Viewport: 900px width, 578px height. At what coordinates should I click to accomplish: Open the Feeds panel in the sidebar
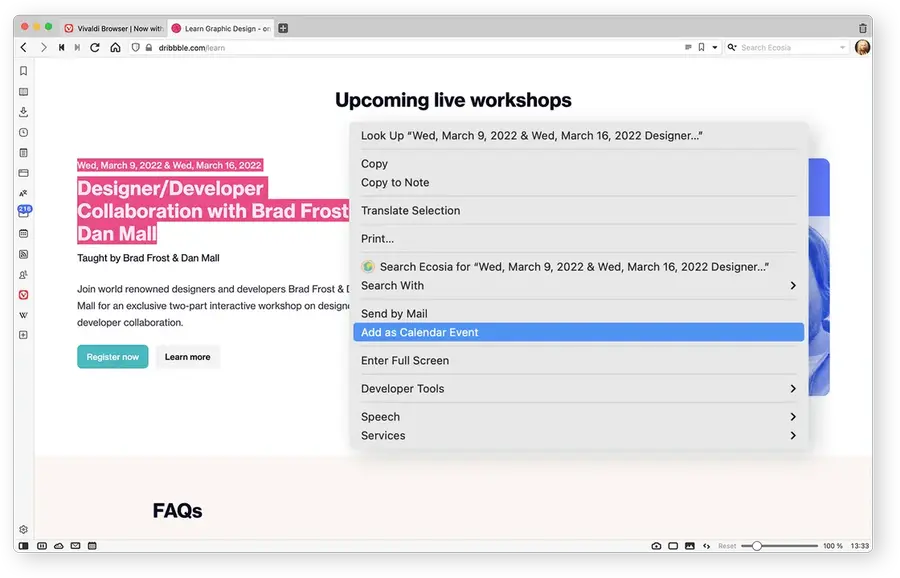pos(24,254)
